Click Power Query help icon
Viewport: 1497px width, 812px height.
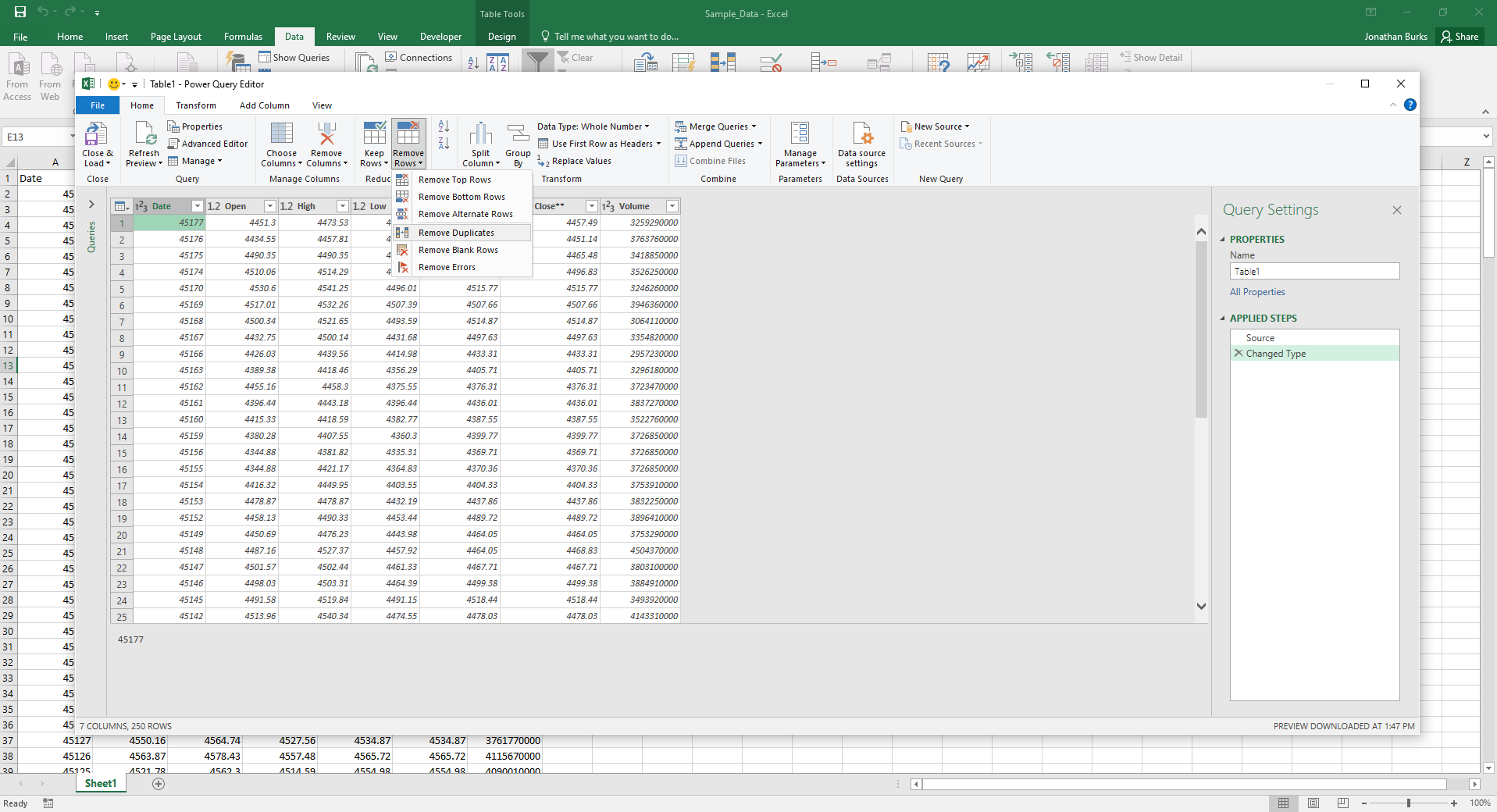click(1410, 105)
